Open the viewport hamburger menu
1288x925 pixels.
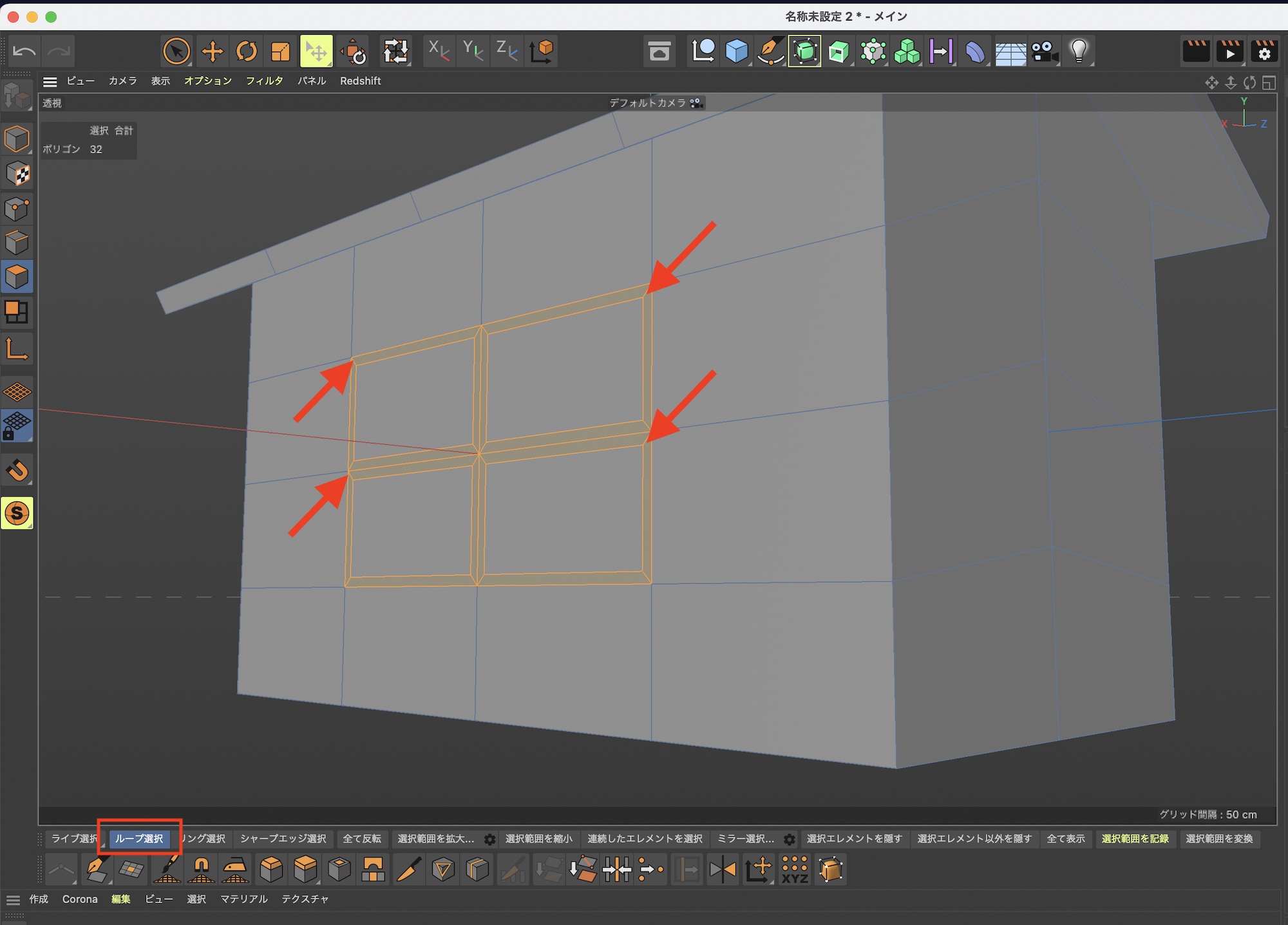[50, 82]
